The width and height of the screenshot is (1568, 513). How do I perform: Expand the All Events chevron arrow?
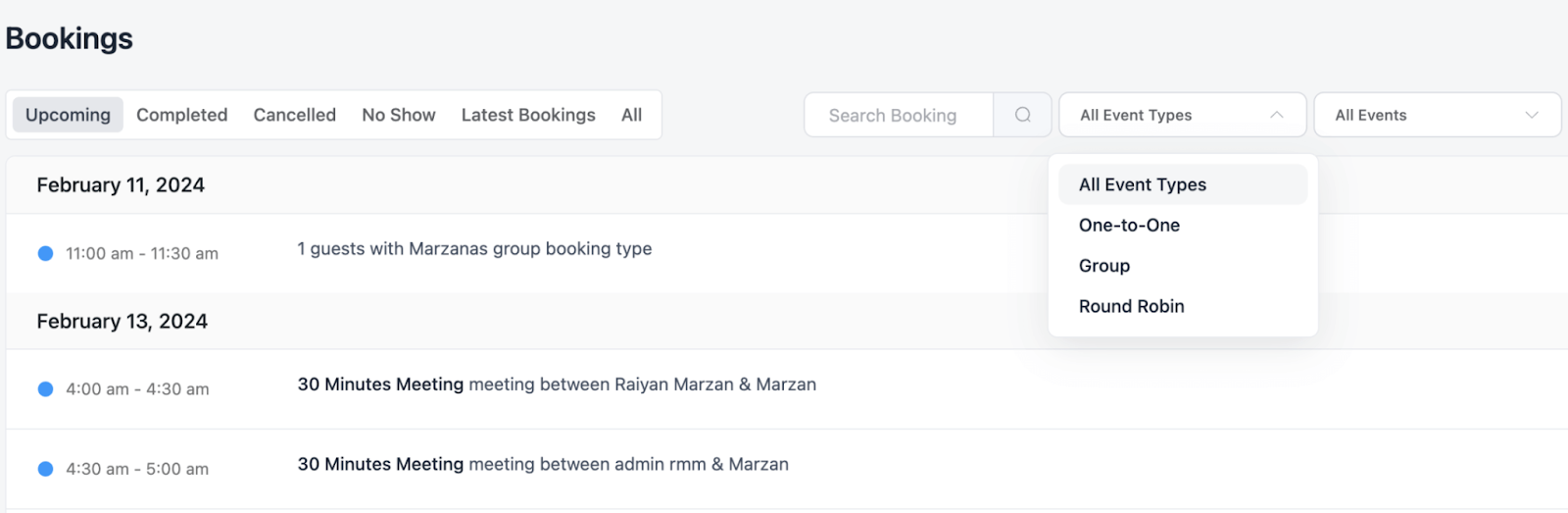(x=1531, y=115)
